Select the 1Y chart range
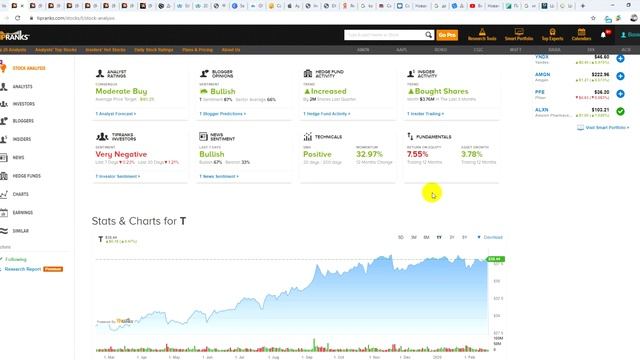640x360 pixels. pos(439,237)
